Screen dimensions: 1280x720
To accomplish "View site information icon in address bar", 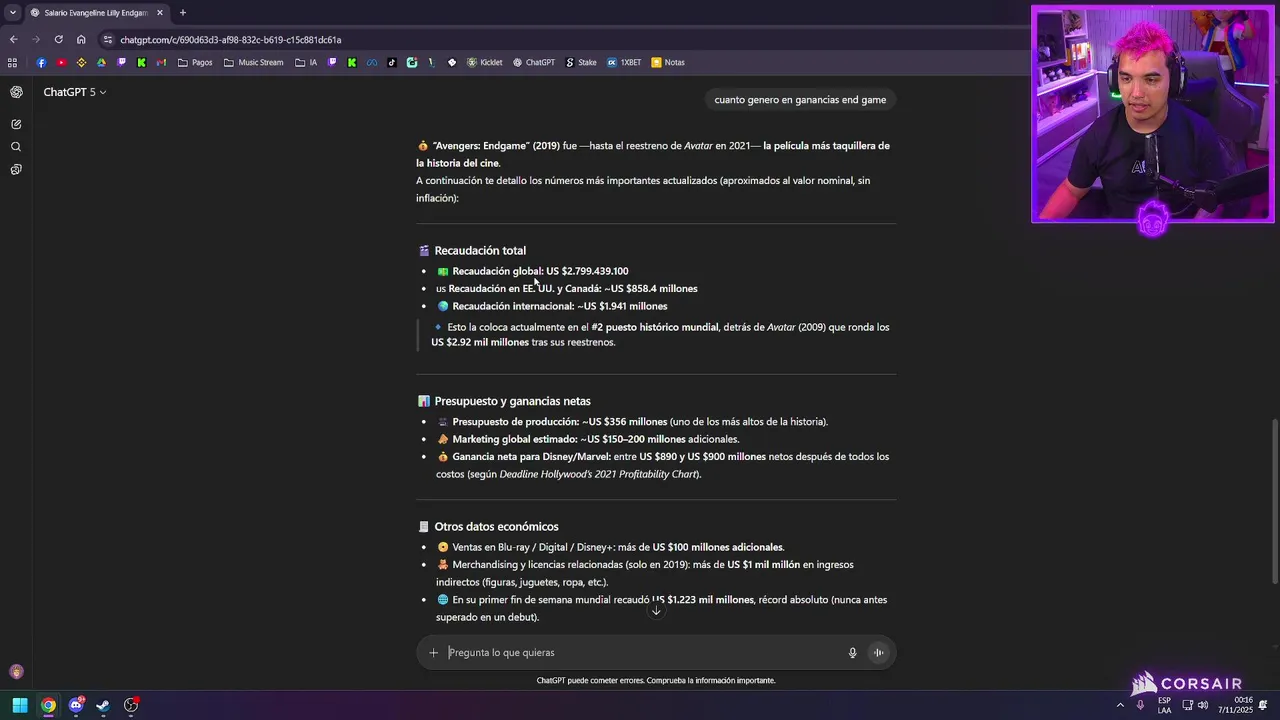I will [x=108, y=40].
